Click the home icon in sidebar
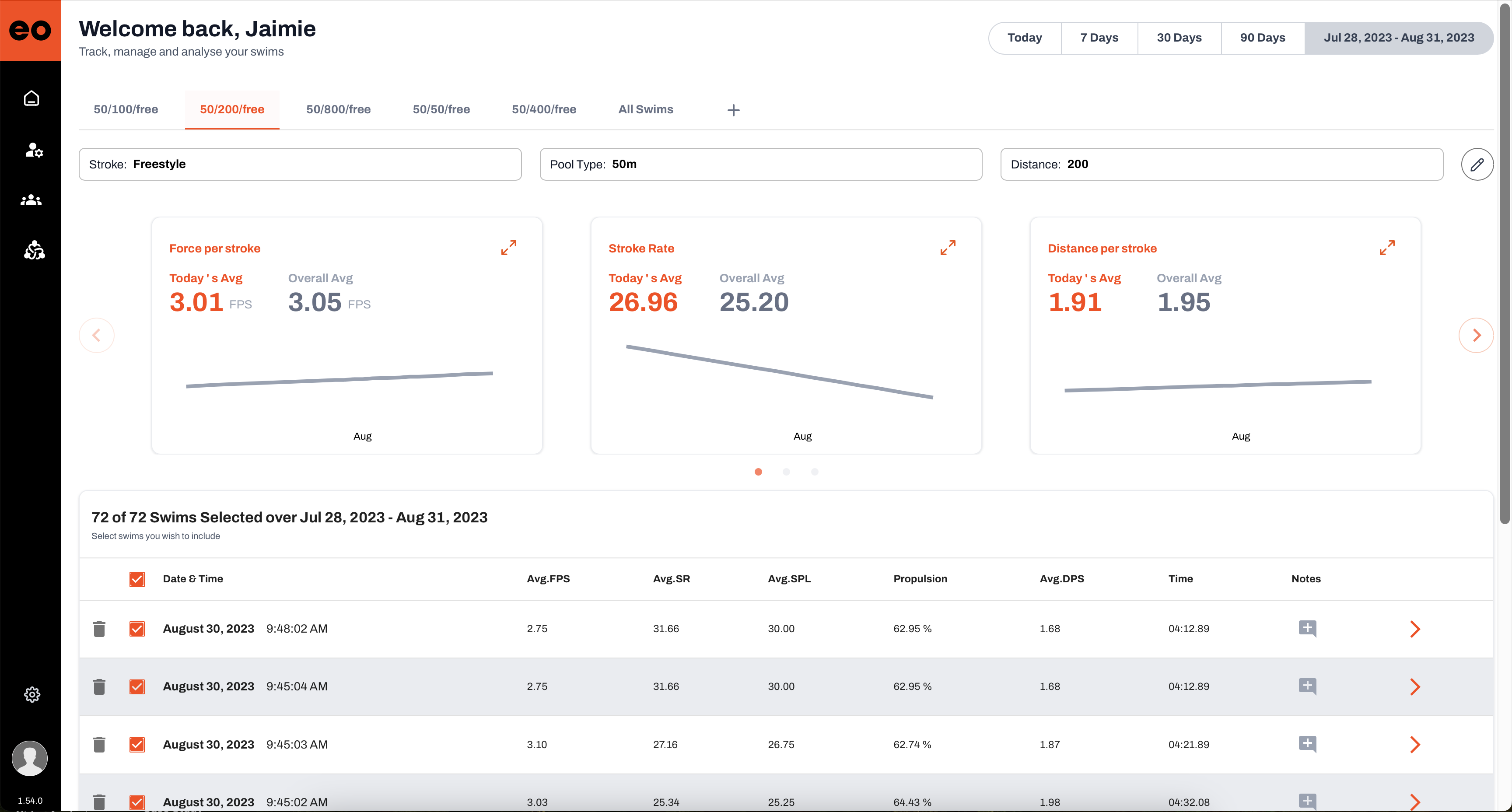This screenshot has height=812, width=1512. click(31, 98)
